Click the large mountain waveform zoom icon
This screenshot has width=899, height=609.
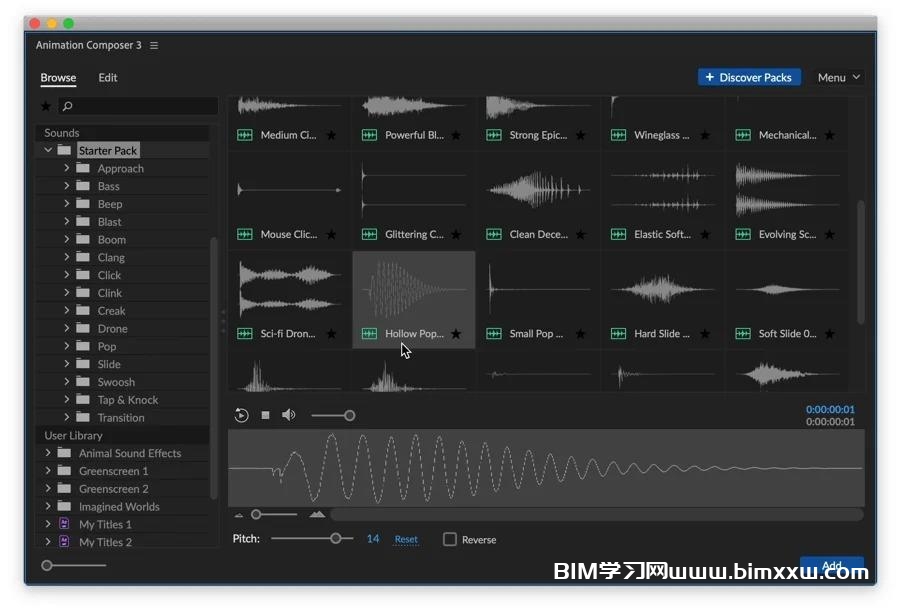click(317, 514)
